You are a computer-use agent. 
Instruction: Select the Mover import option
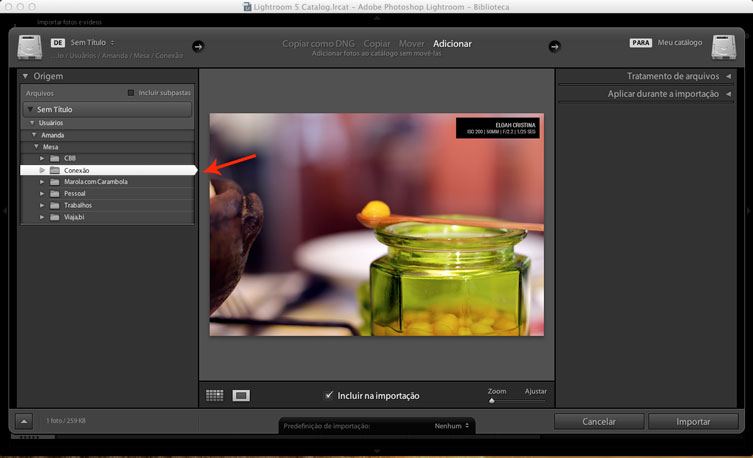tap(412, 44)
